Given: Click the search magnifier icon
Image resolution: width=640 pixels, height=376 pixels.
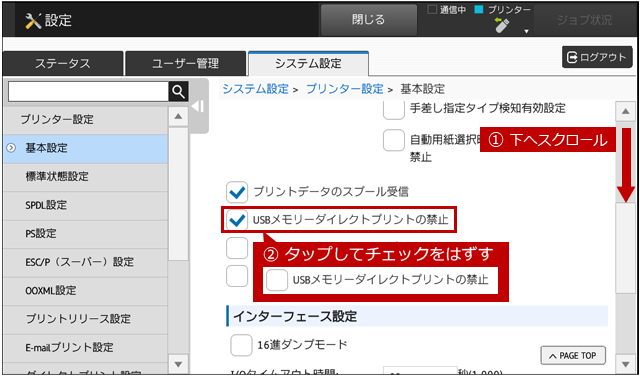Looking at the screenshot, I should pos(178,92).
